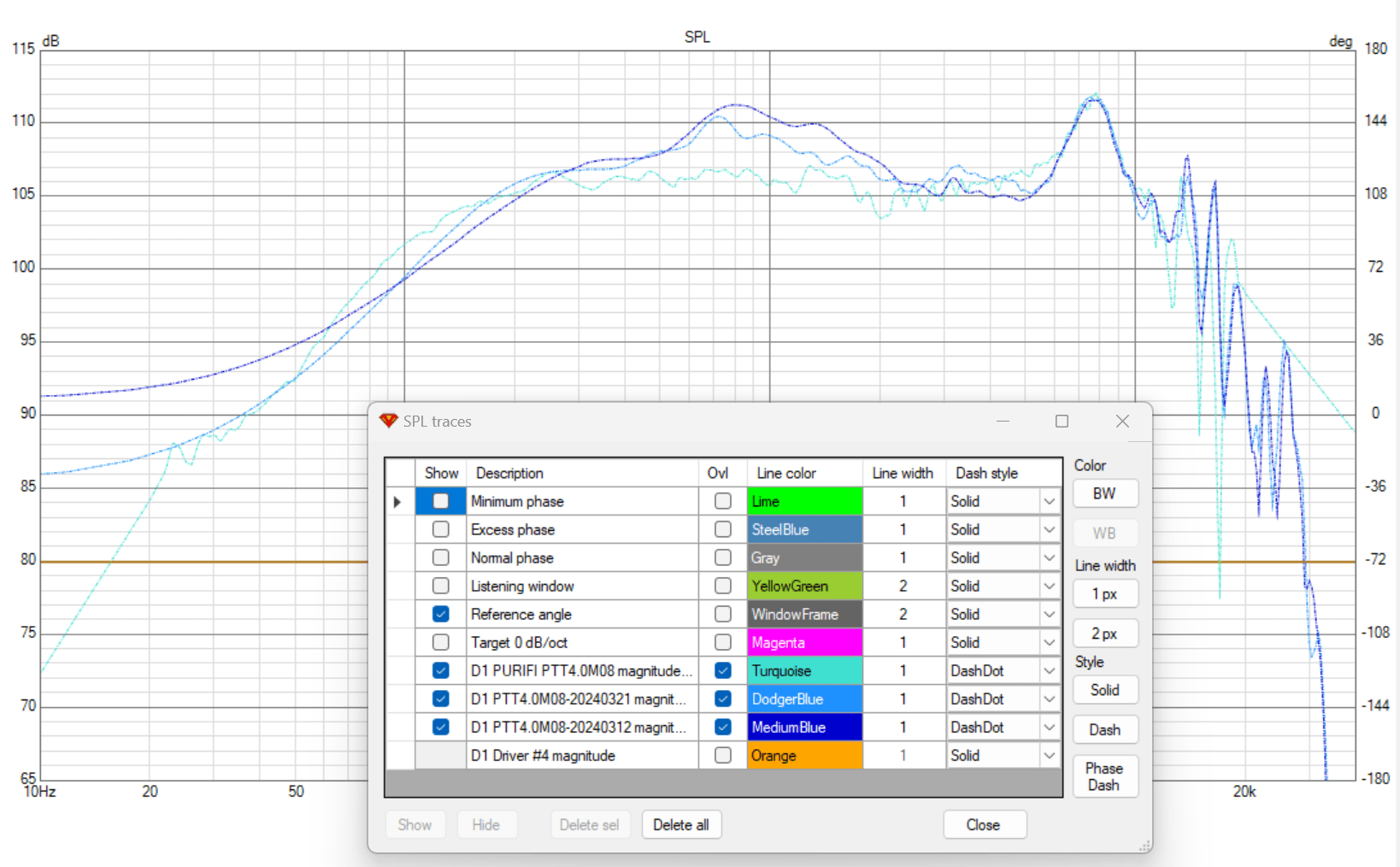Click the Lime color swatch
The width and height of the screenshot is (1400, 867).
[805, 501]
